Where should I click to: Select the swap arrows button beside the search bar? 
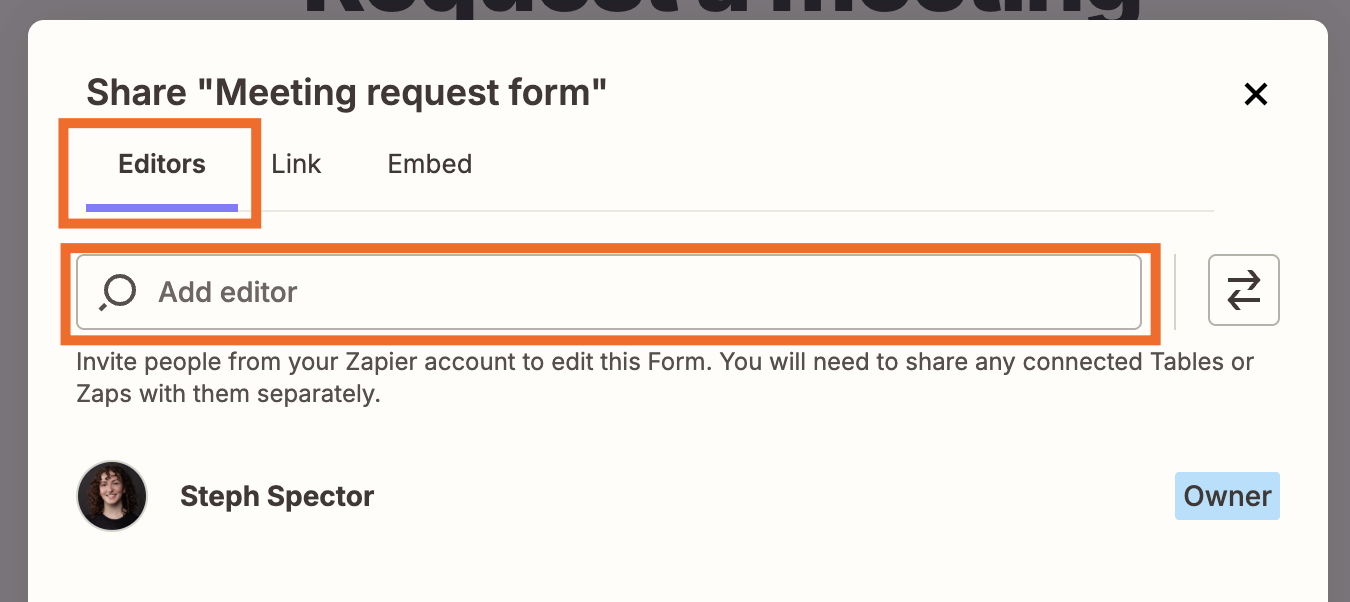click(1243, 290)
